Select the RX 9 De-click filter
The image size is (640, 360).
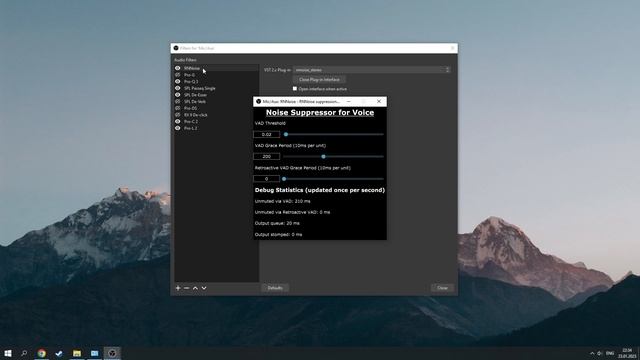217,115
